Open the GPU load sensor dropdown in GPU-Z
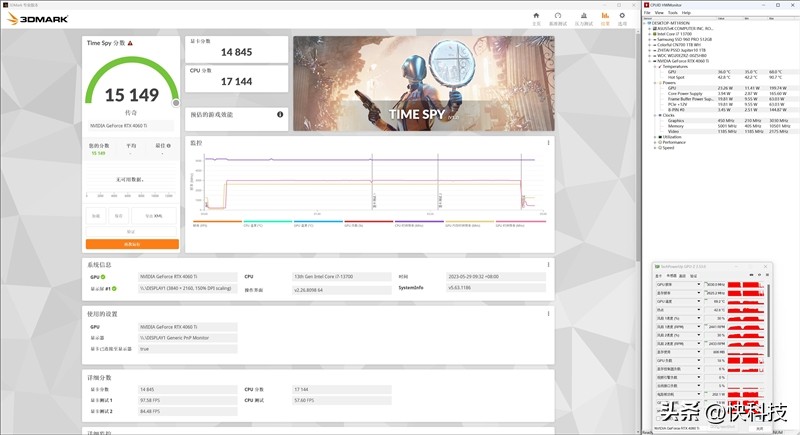Image resolution: width=800 pixels, height=435 pixels. coord(699,361)
